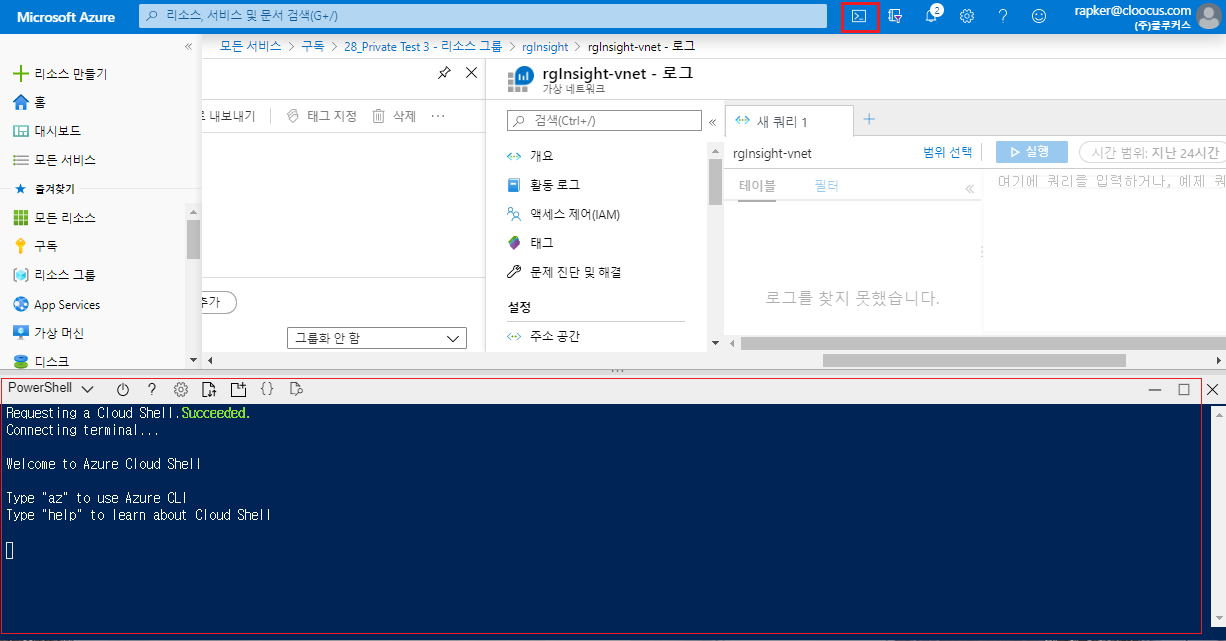Open 활동 로그 in the vnet menu

[543, 185]
